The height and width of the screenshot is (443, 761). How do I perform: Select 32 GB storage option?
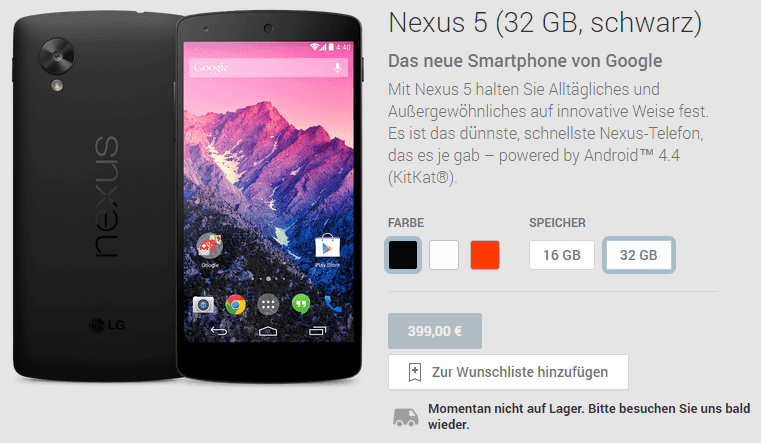click(638, 255)
